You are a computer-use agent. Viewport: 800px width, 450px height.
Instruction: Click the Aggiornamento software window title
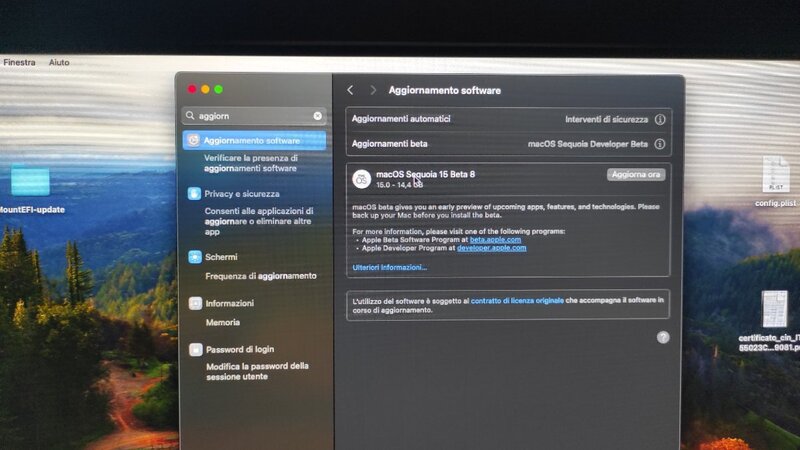coord(444,90)
